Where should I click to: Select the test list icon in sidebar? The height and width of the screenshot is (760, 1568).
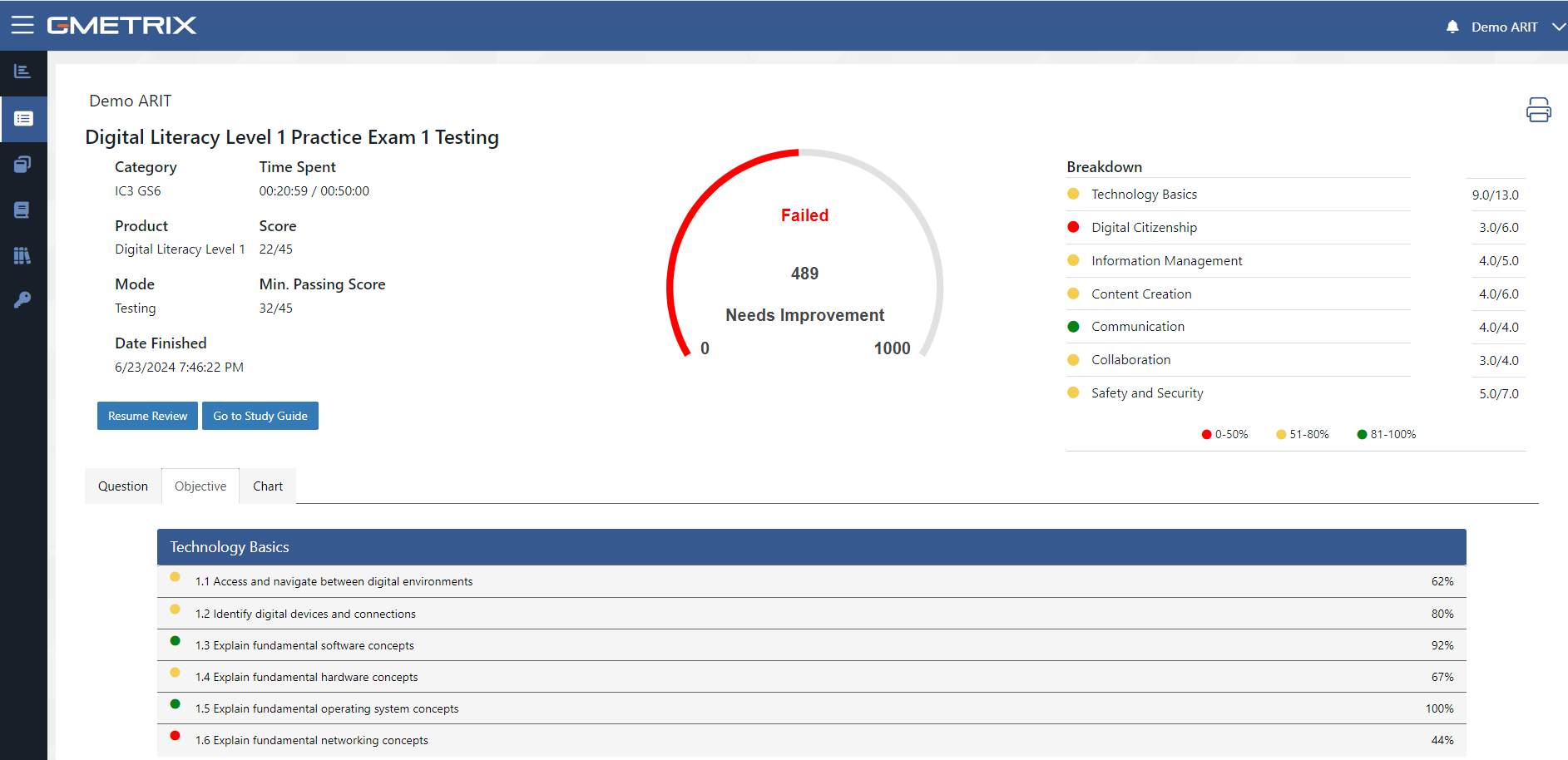point(23,119)
